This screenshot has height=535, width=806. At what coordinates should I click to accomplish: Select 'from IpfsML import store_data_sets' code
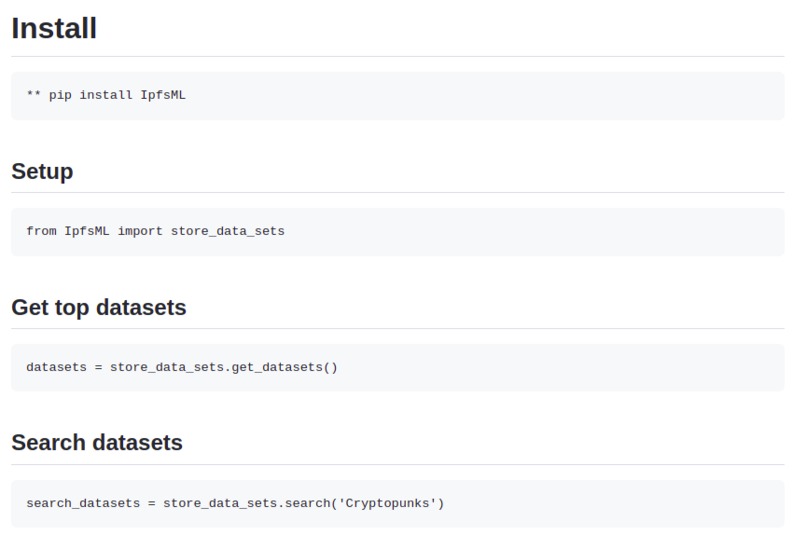(155, 231)
